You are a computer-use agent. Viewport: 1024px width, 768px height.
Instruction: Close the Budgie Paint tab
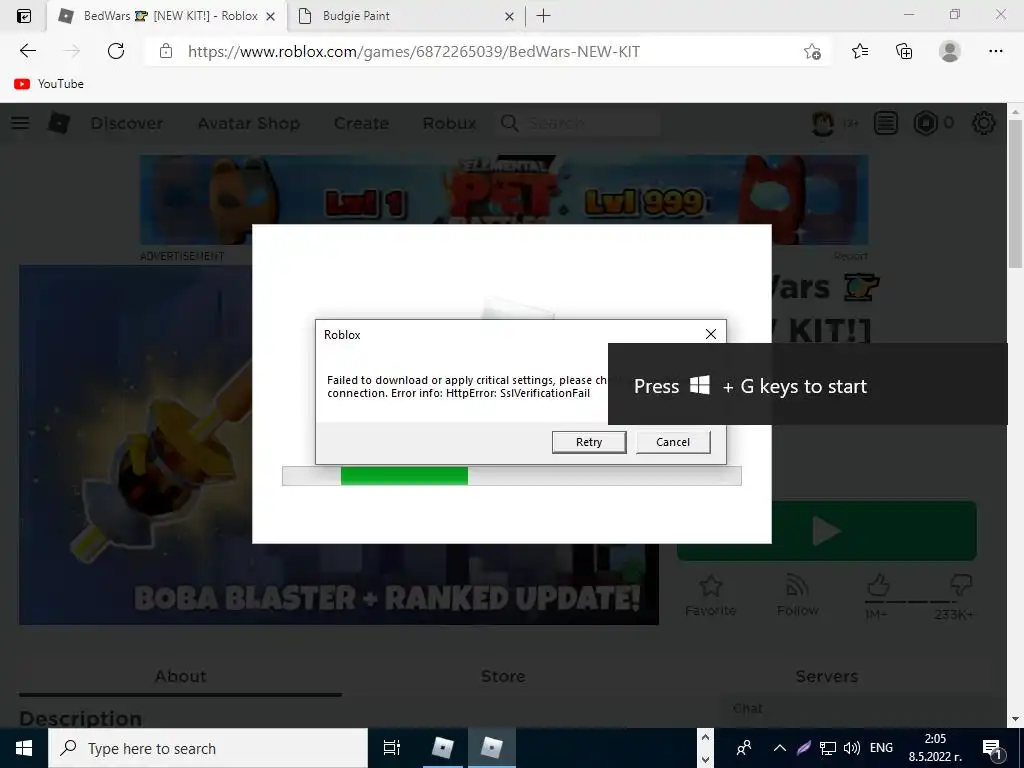click(x=509, y=16)
